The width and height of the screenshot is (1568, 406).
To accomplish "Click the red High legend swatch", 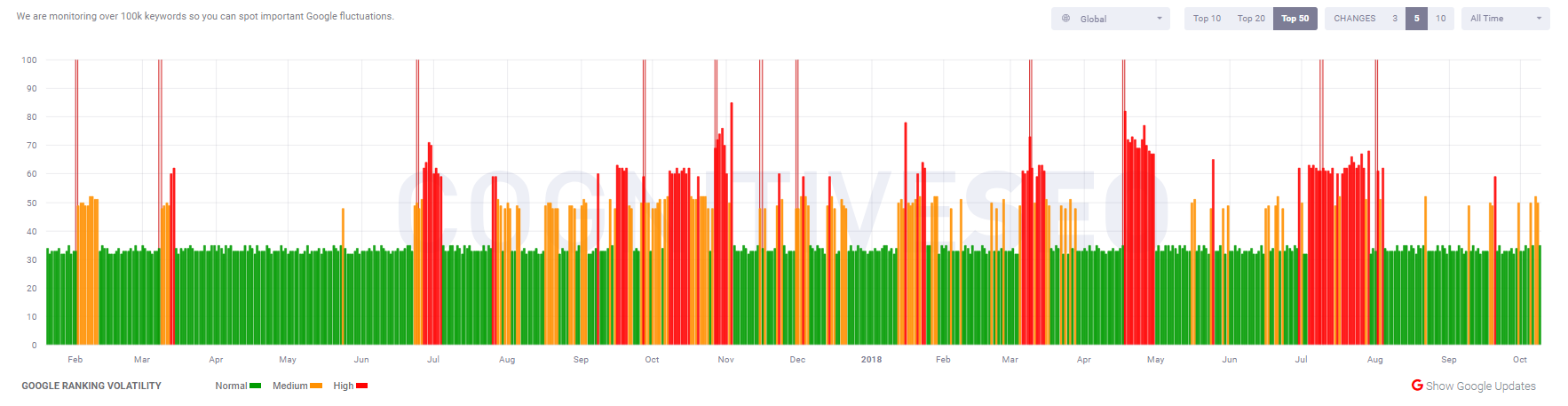I will click(x=361, y=386).
